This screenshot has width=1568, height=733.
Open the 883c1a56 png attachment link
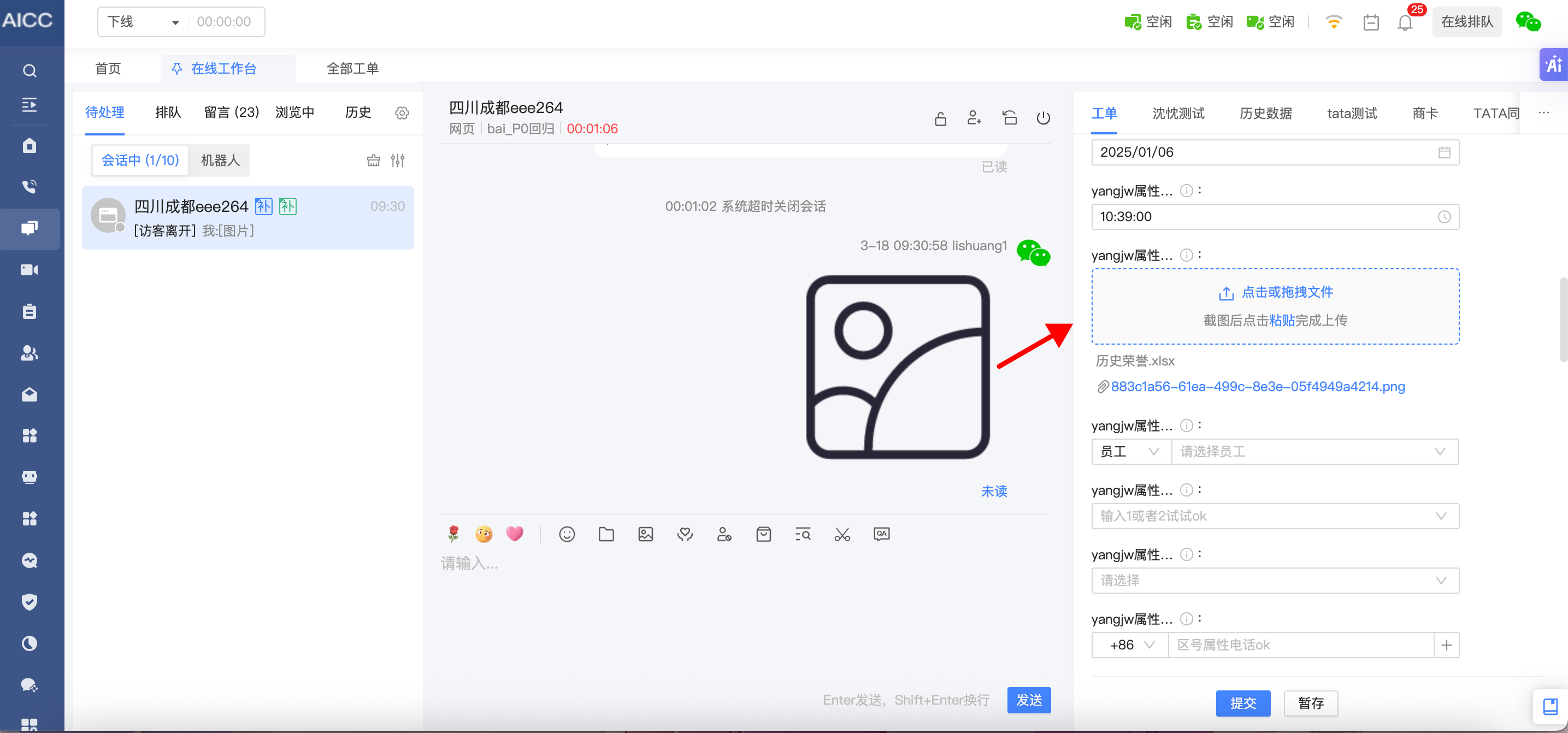point(1257,387)
